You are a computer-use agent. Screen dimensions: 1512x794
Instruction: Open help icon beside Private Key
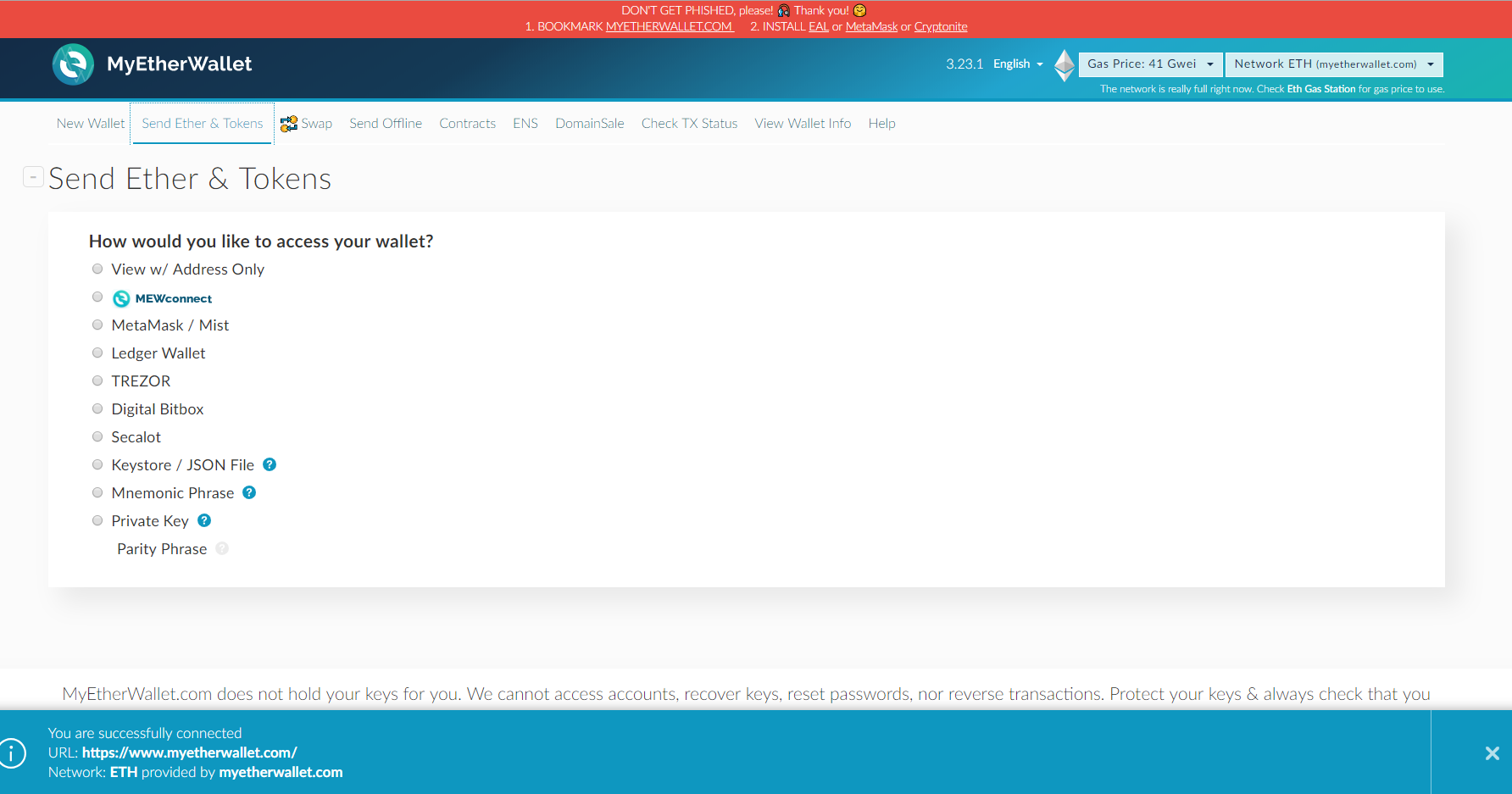click(x=204, y=520)
